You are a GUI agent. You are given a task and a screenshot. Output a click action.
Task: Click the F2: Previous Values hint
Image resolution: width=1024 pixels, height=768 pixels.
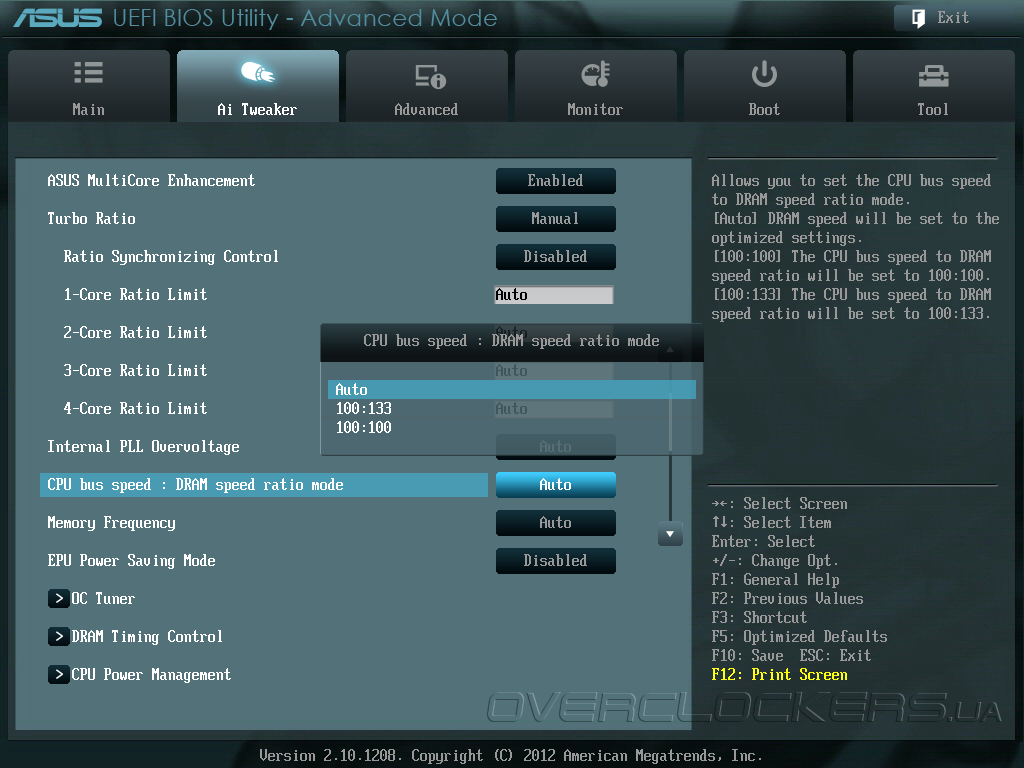click(788, 598)
